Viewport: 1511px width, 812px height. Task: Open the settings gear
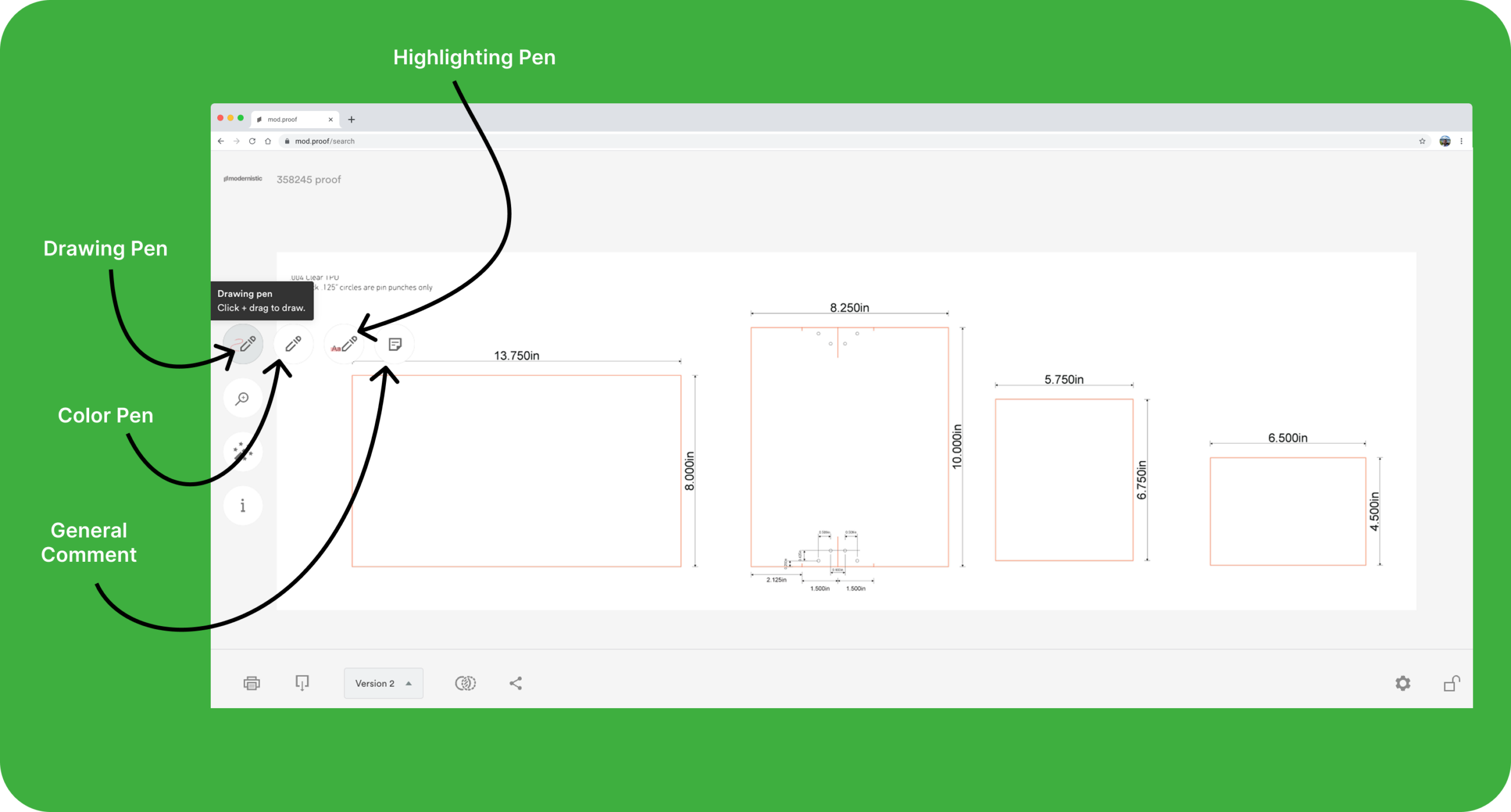coord(1403,683)
